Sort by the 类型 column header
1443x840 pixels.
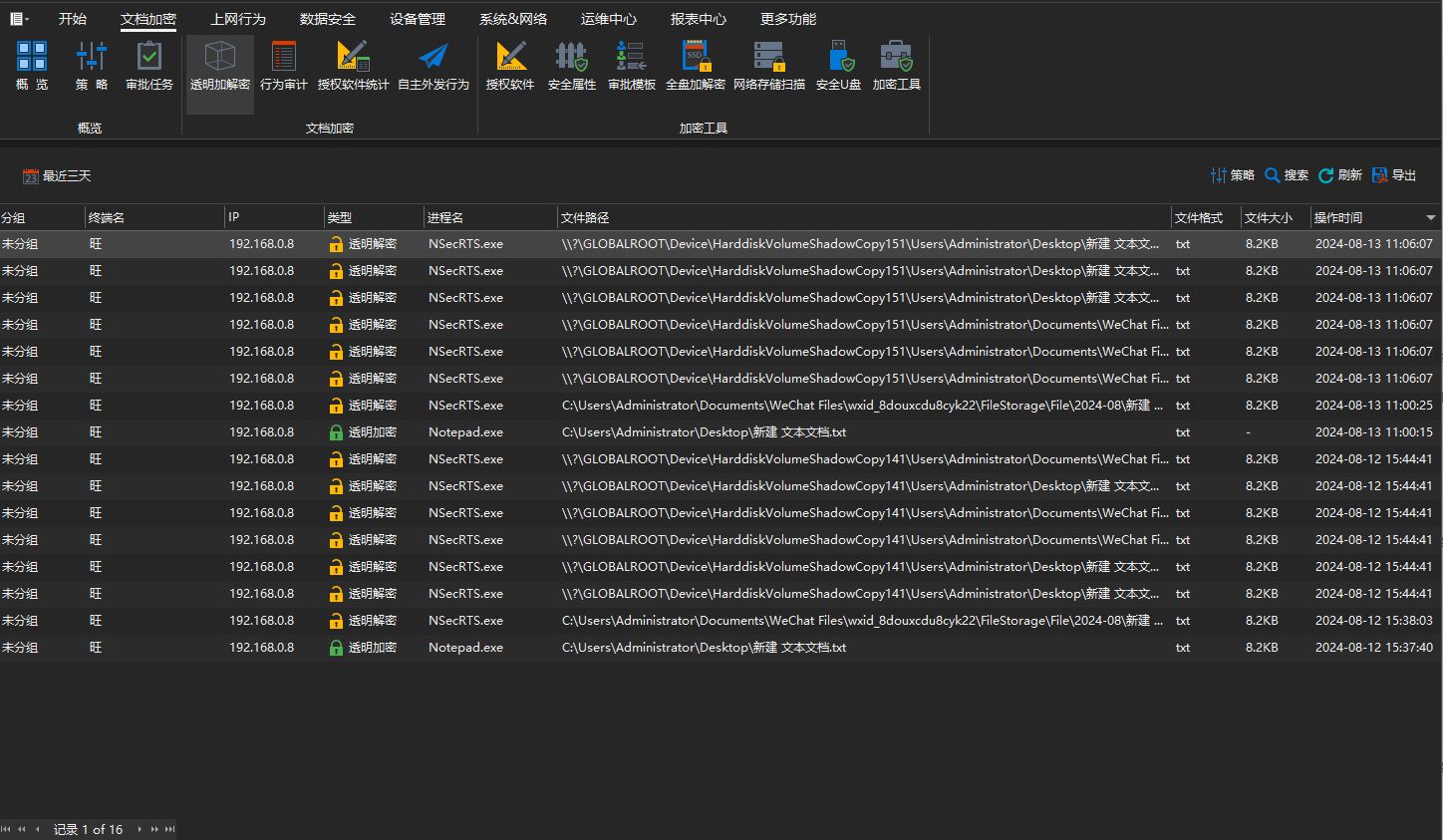tap(374, 217)
